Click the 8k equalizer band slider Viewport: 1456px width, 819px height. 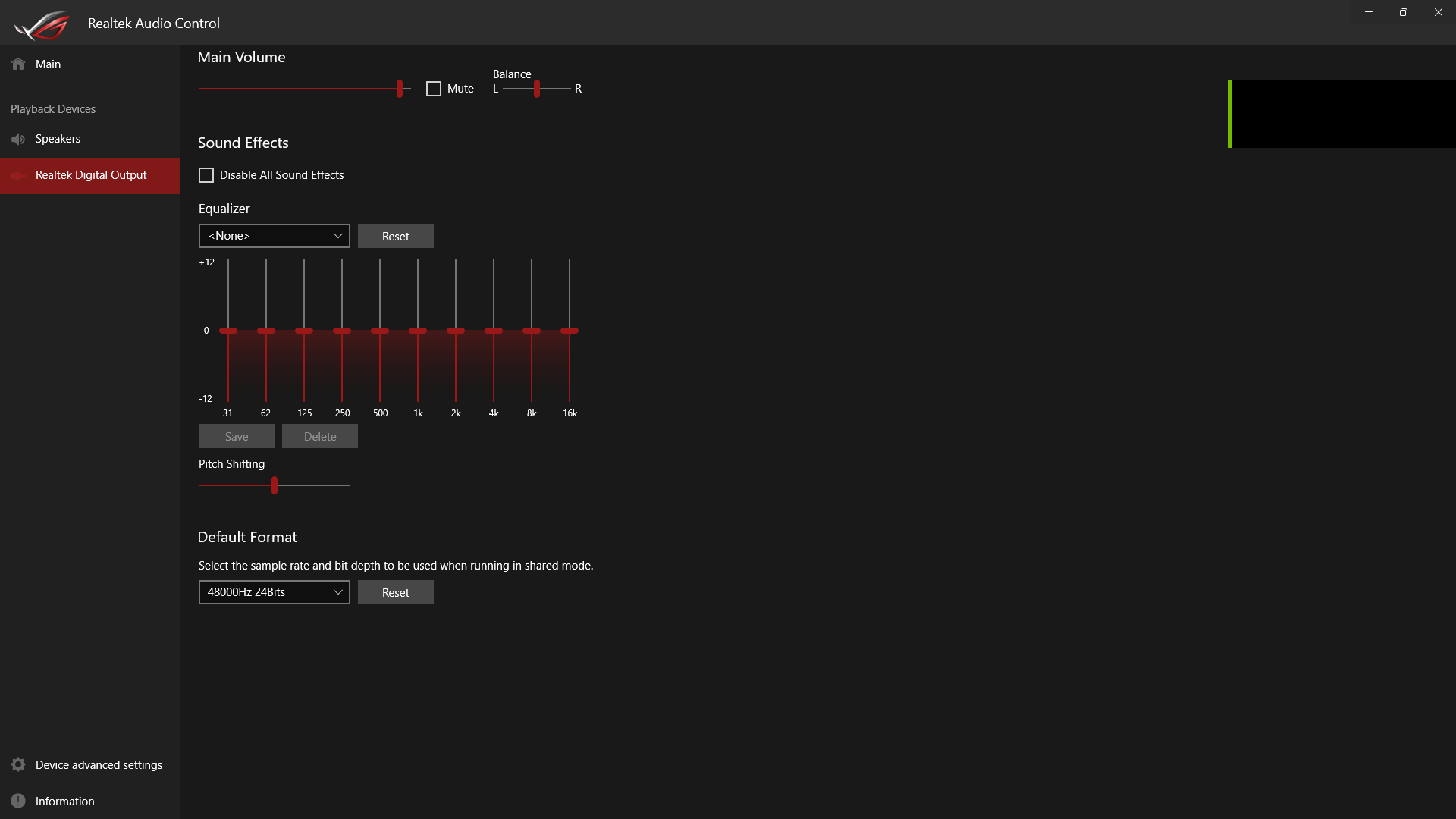click(x=532, y=331)
